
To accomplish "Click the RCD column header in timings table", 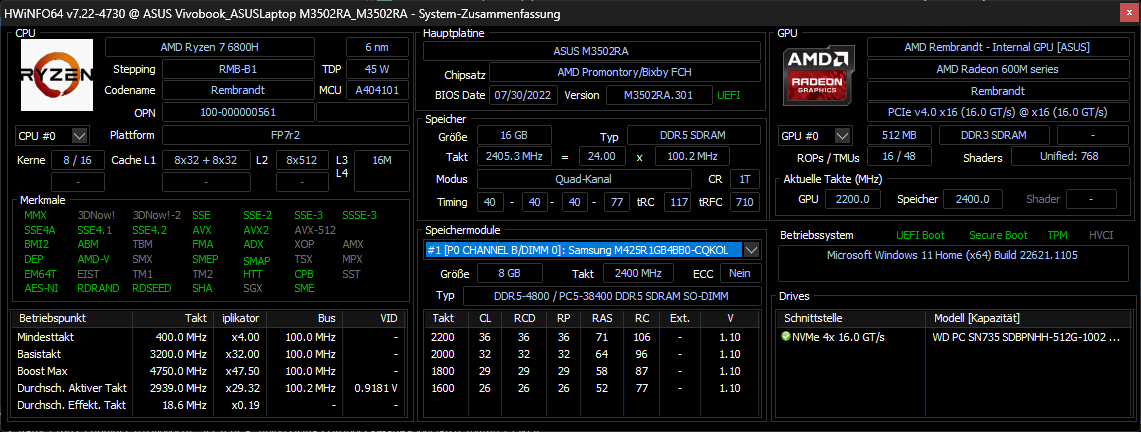I will [524, 319].
